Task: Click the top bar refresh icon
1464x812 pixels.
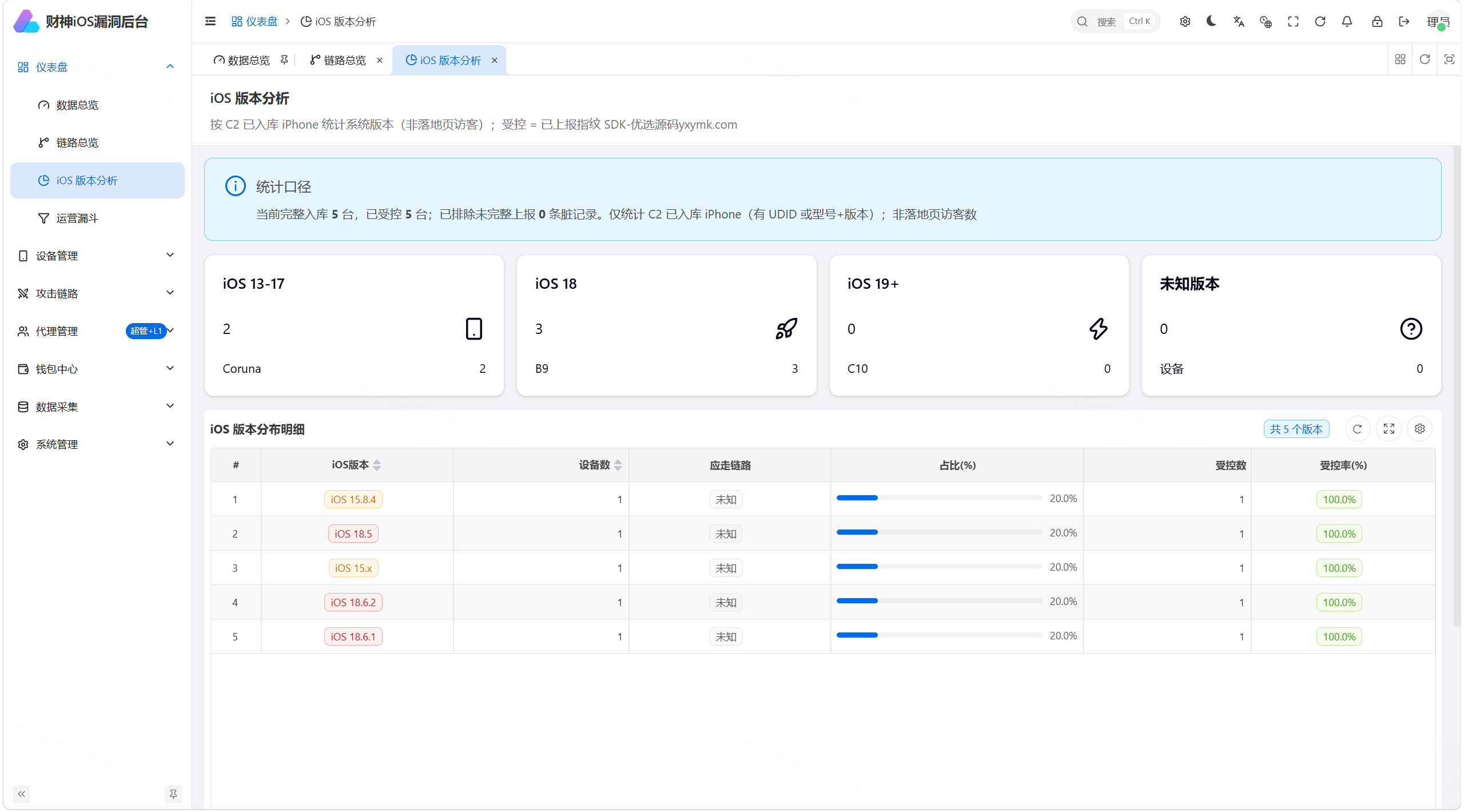Action: 1320,21
